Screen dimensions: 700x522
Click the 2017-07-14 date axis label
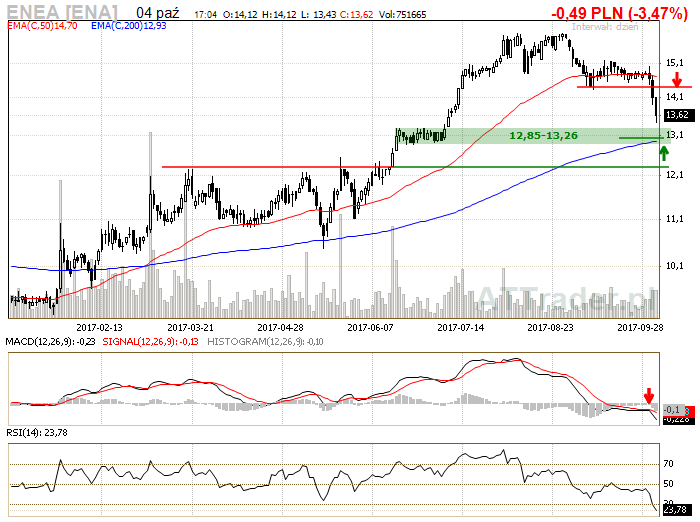pos(460,328)
